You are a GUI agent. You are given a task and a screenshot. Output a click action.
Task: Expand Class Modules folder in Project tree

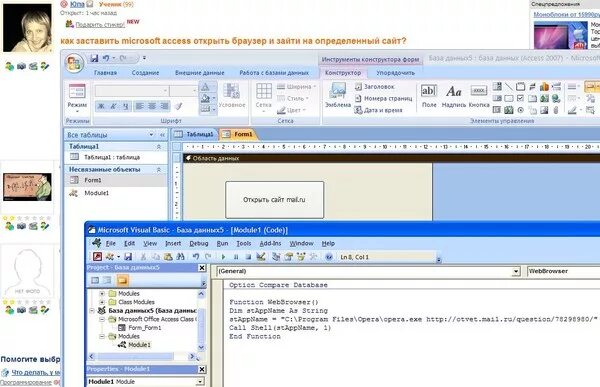(x=102, y=302)
